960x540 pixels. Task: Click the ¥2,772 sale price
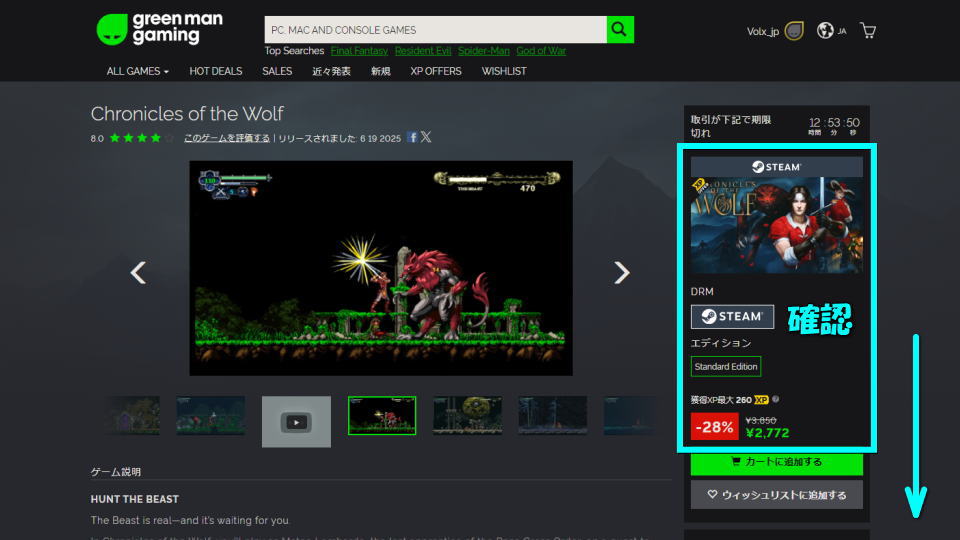tap(767, 433)
